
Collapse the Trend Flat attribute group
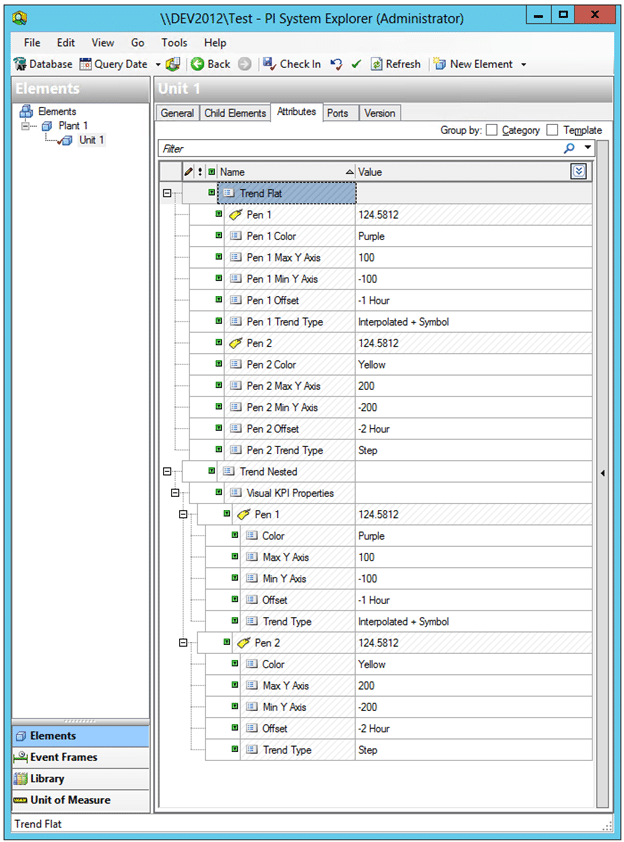click(166, 193)
